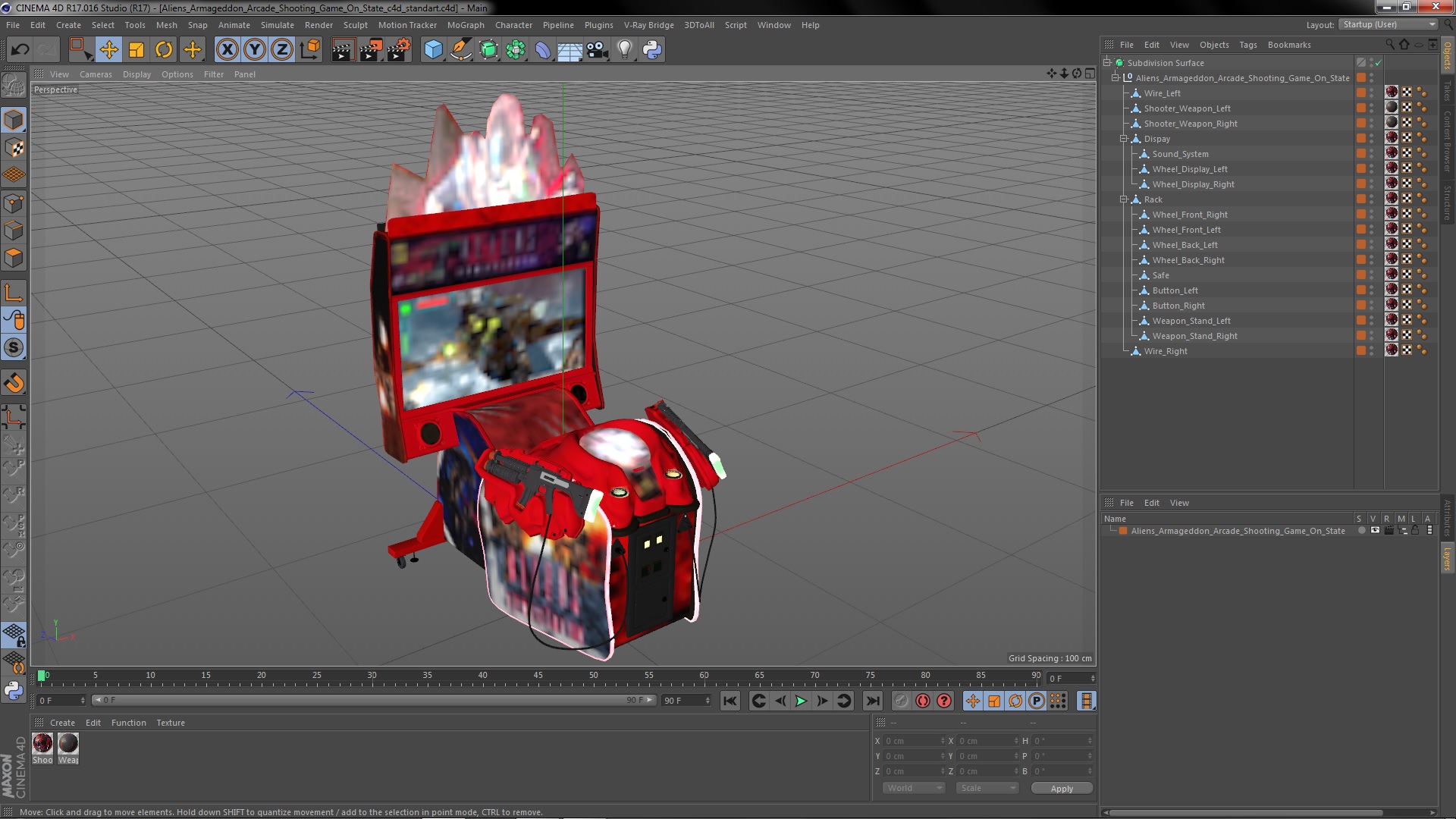Collapse the Rack group
Screen dimensions: 1456x819
coord(1124,199)
